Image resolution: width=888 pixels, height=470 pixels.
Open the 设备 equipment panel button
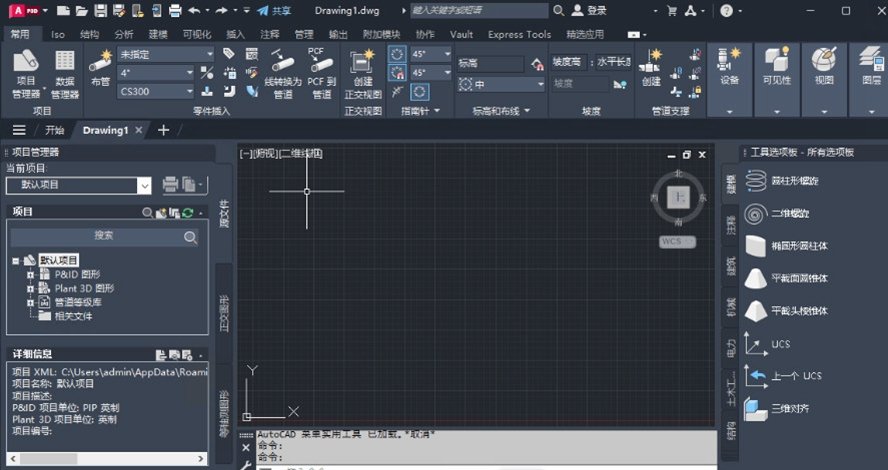(x=729, y=68)
